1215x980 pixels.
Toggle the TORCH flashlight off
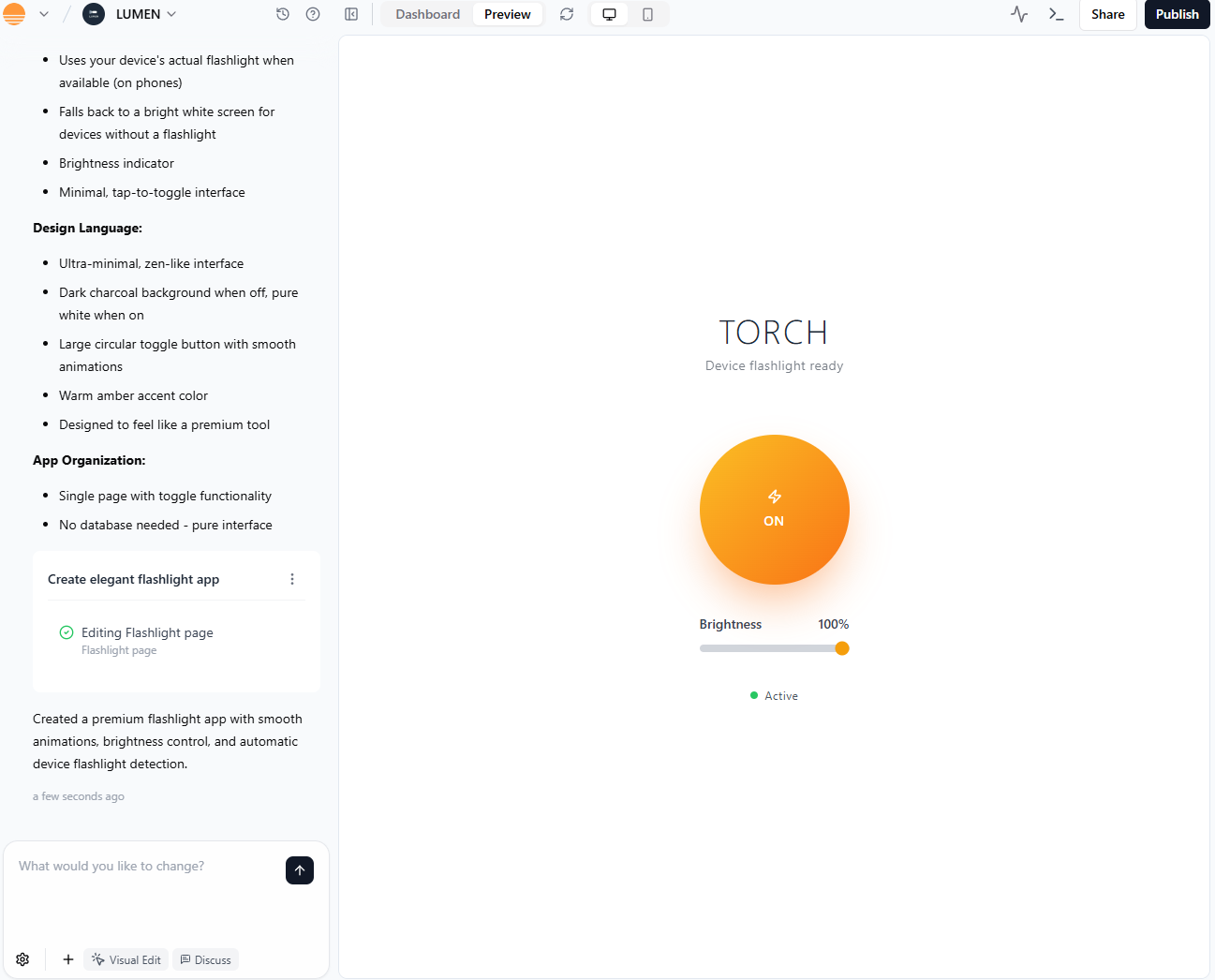774,510
